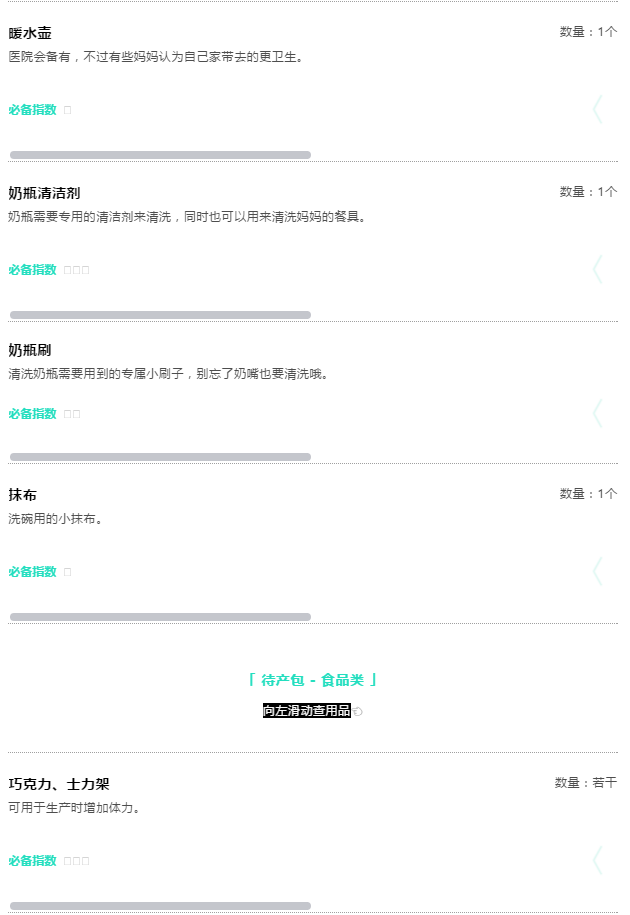The width and height of the screenshot is (630, 915).
Task: Click the left chevron beside 奶瓶清洁剂
Action: [597, 270]
